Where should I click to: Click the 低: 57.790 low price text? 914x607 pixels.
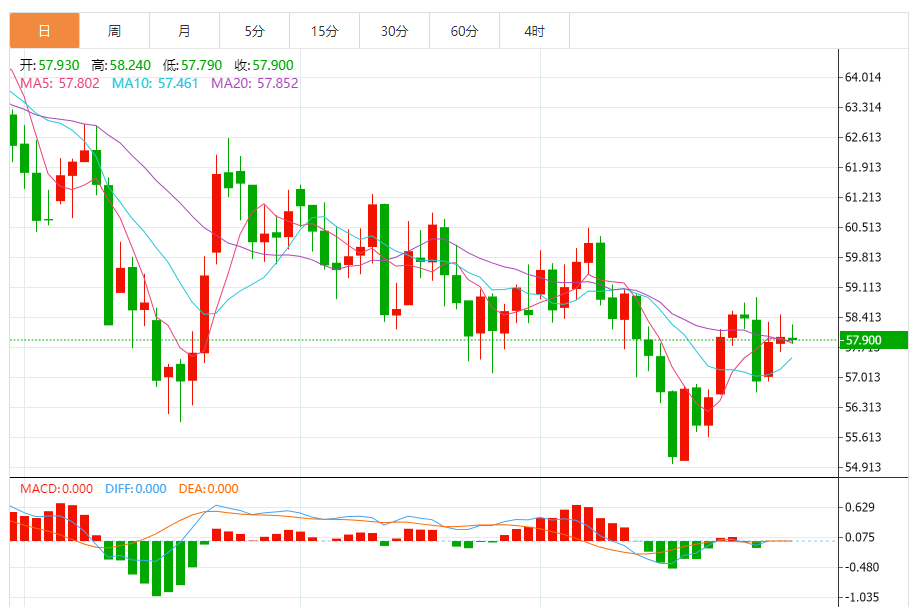[192, 65]
